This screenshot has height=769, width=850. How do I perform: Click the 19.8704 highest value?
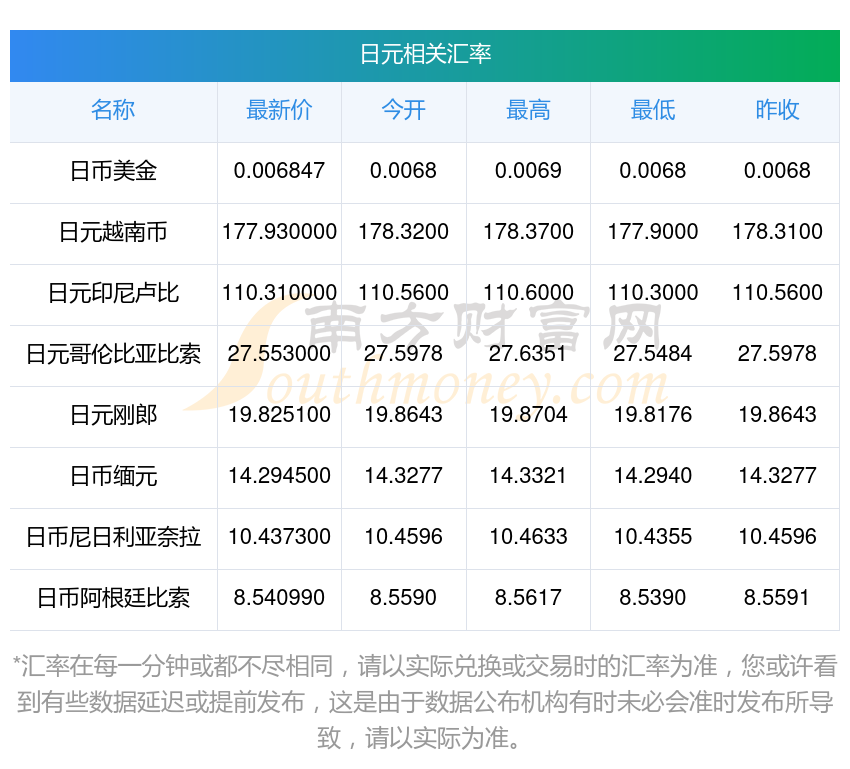point(528,415)
